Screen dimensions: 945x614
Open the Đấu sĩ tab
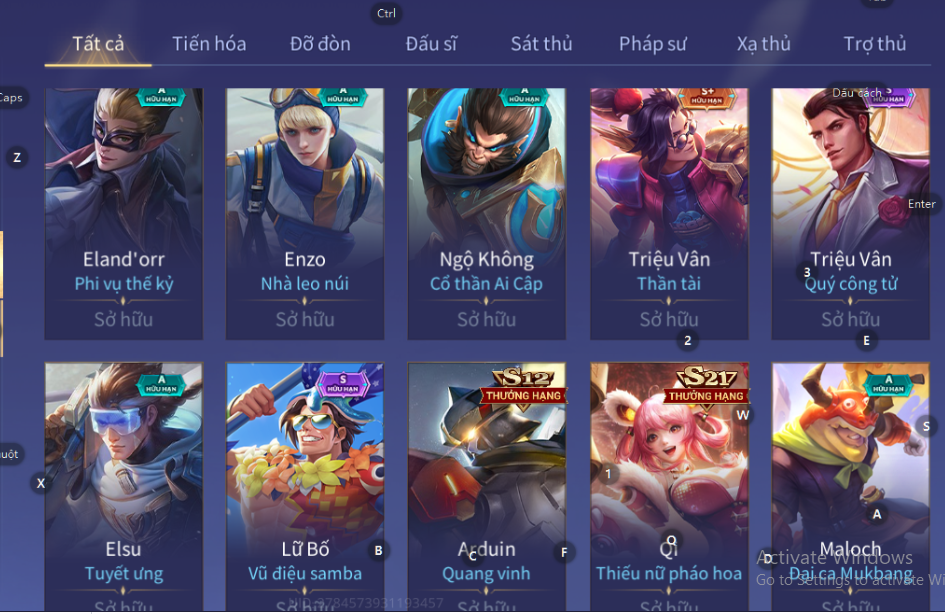431,44
